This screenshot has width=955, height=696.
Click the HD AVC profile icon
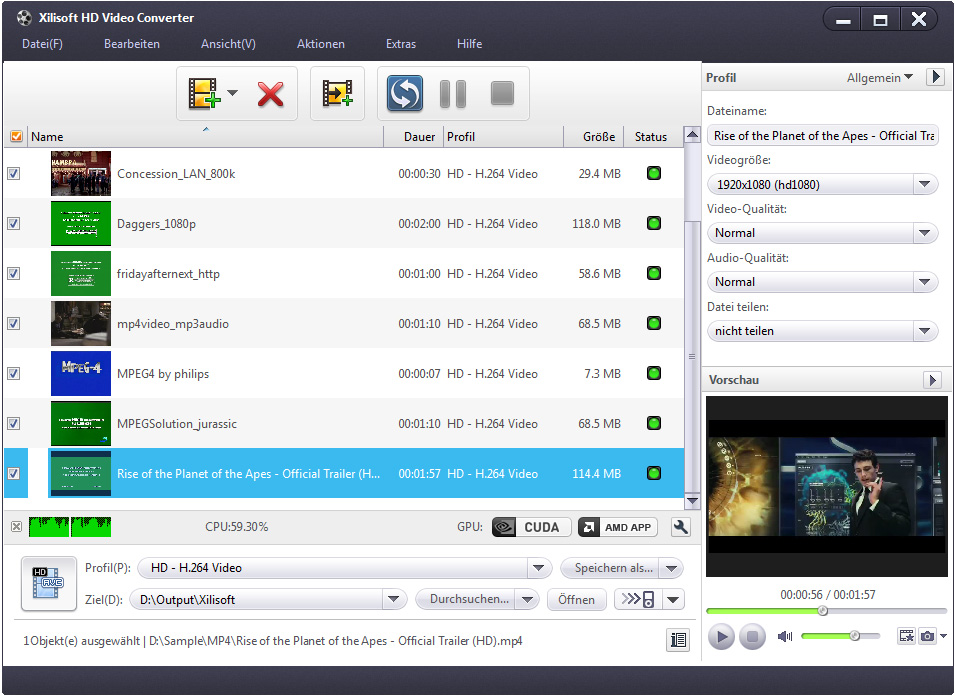(49, 583)
